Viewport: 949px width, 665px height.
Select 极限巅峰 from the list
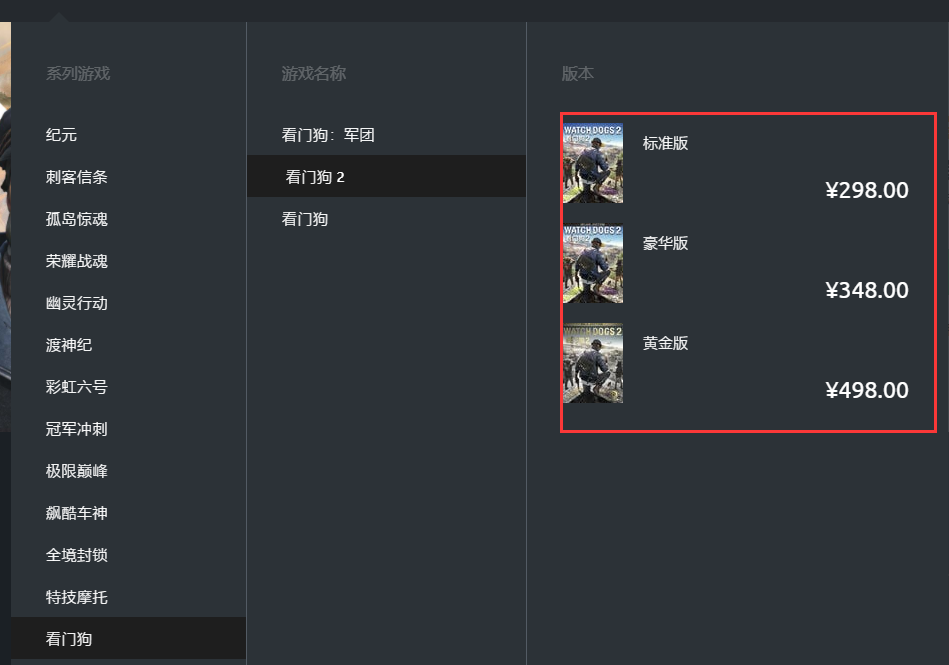(77, 471)
